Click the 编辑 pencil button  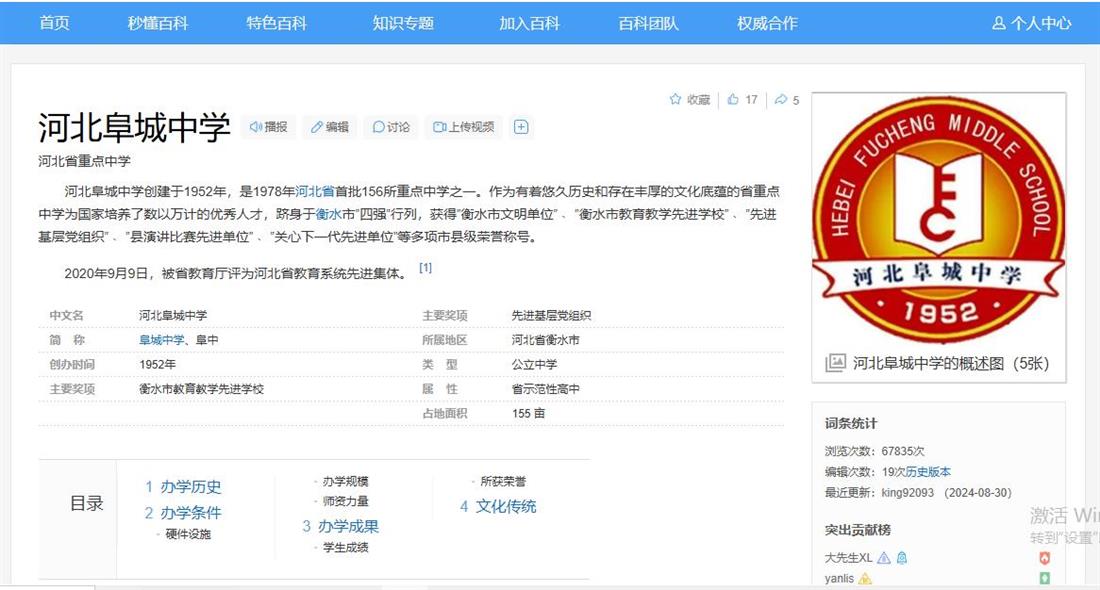330,127
